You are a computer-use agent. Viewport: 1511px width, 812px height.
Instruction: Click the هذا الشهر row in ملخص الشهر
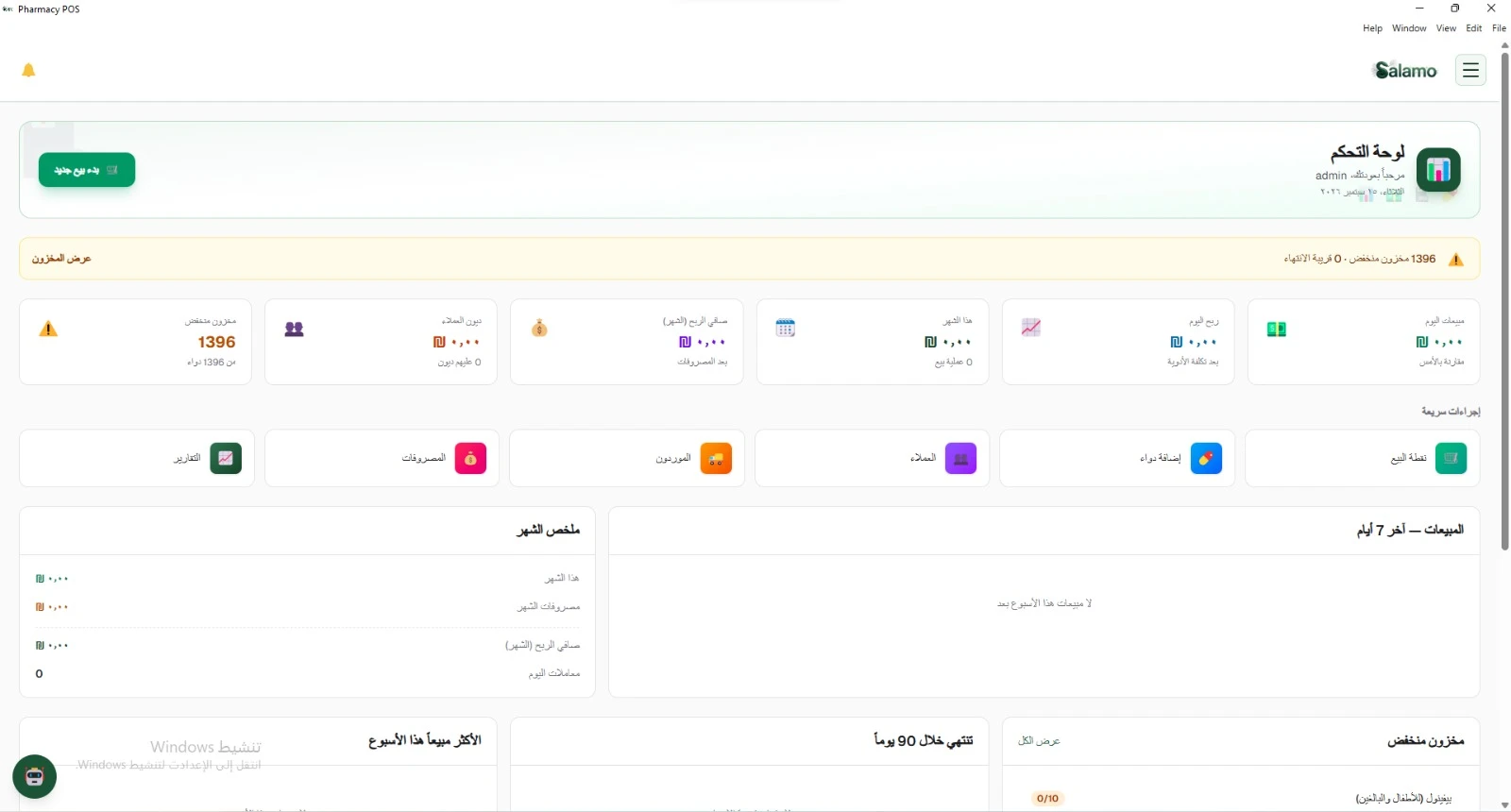tap(308, 578)
